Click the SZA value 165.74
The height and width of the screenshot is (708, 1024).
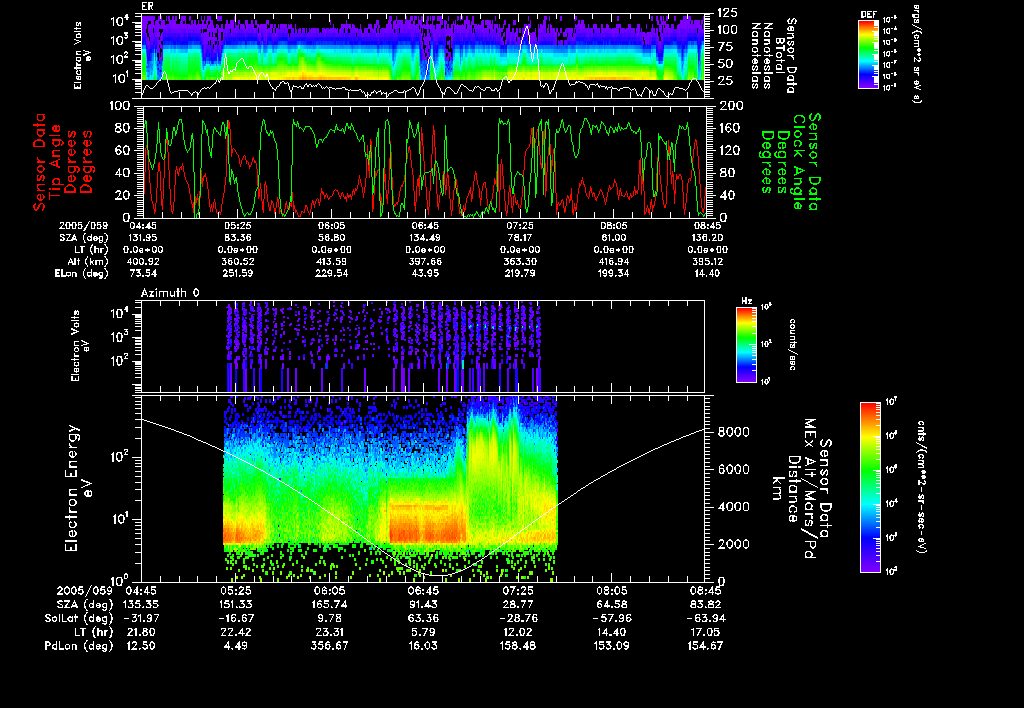point(330,605)
